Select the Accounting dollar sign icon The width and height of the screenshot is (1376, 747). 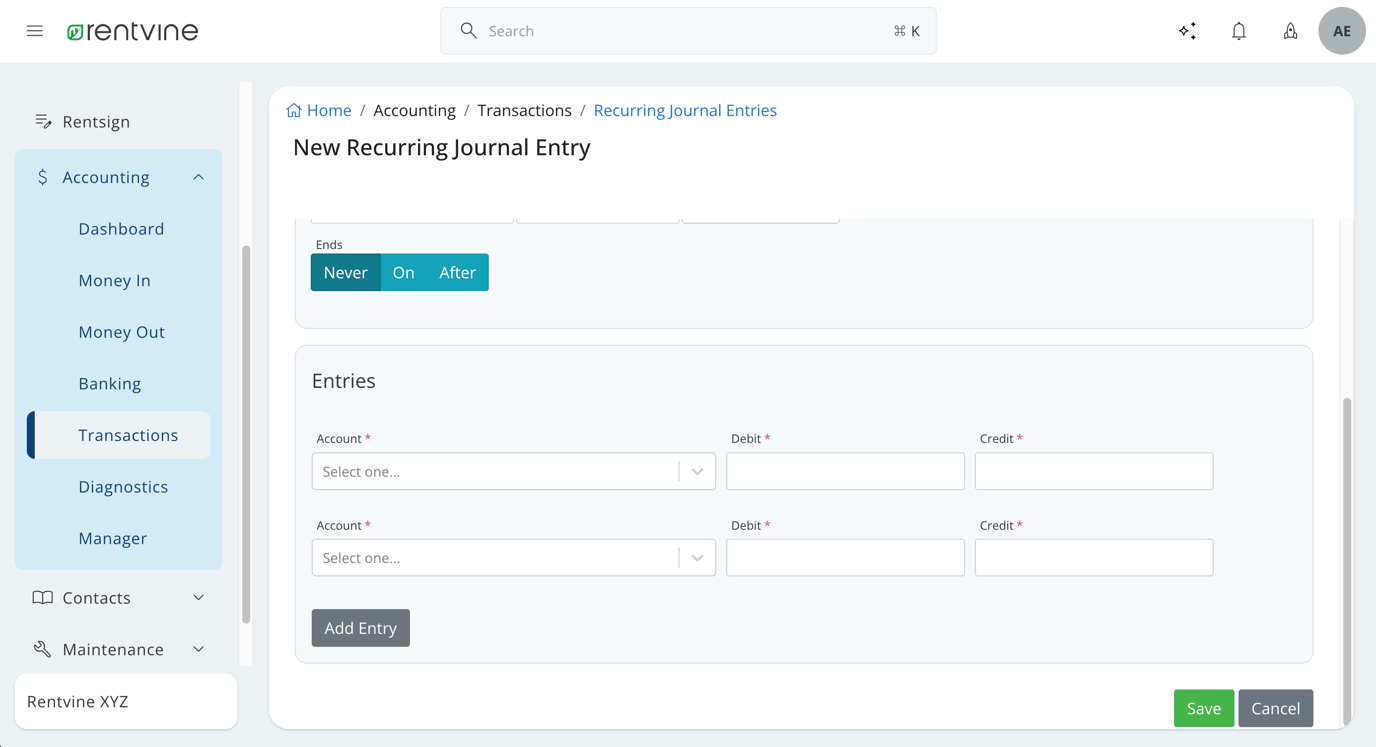tap(41, 176)
